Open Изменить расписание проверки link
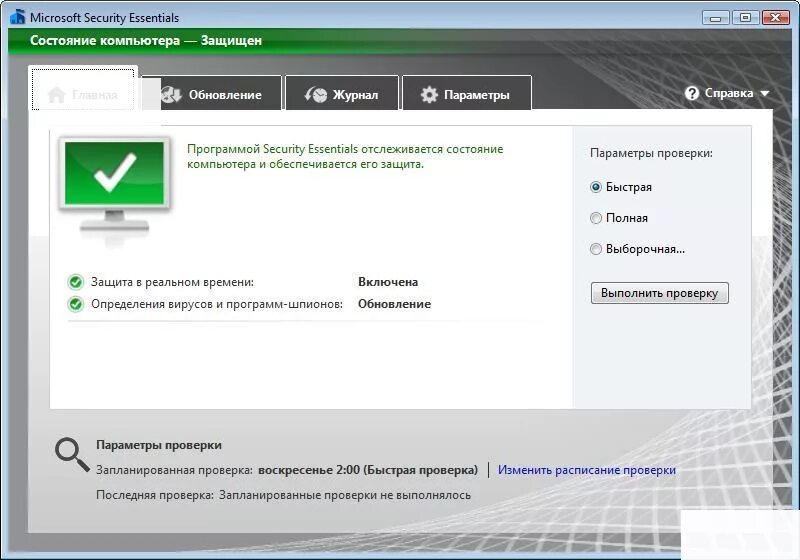 (587, 470)
